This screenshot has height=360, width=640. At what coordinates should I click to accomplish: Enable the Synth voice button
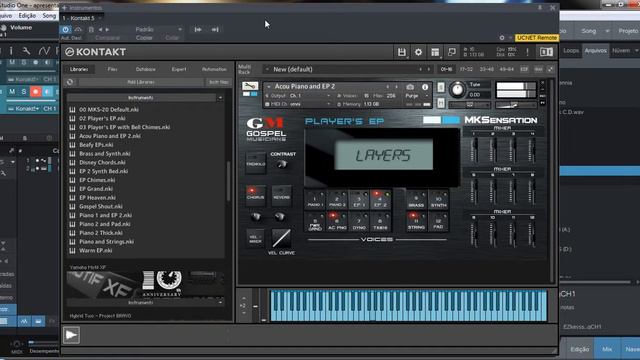[x=438, y=199]
